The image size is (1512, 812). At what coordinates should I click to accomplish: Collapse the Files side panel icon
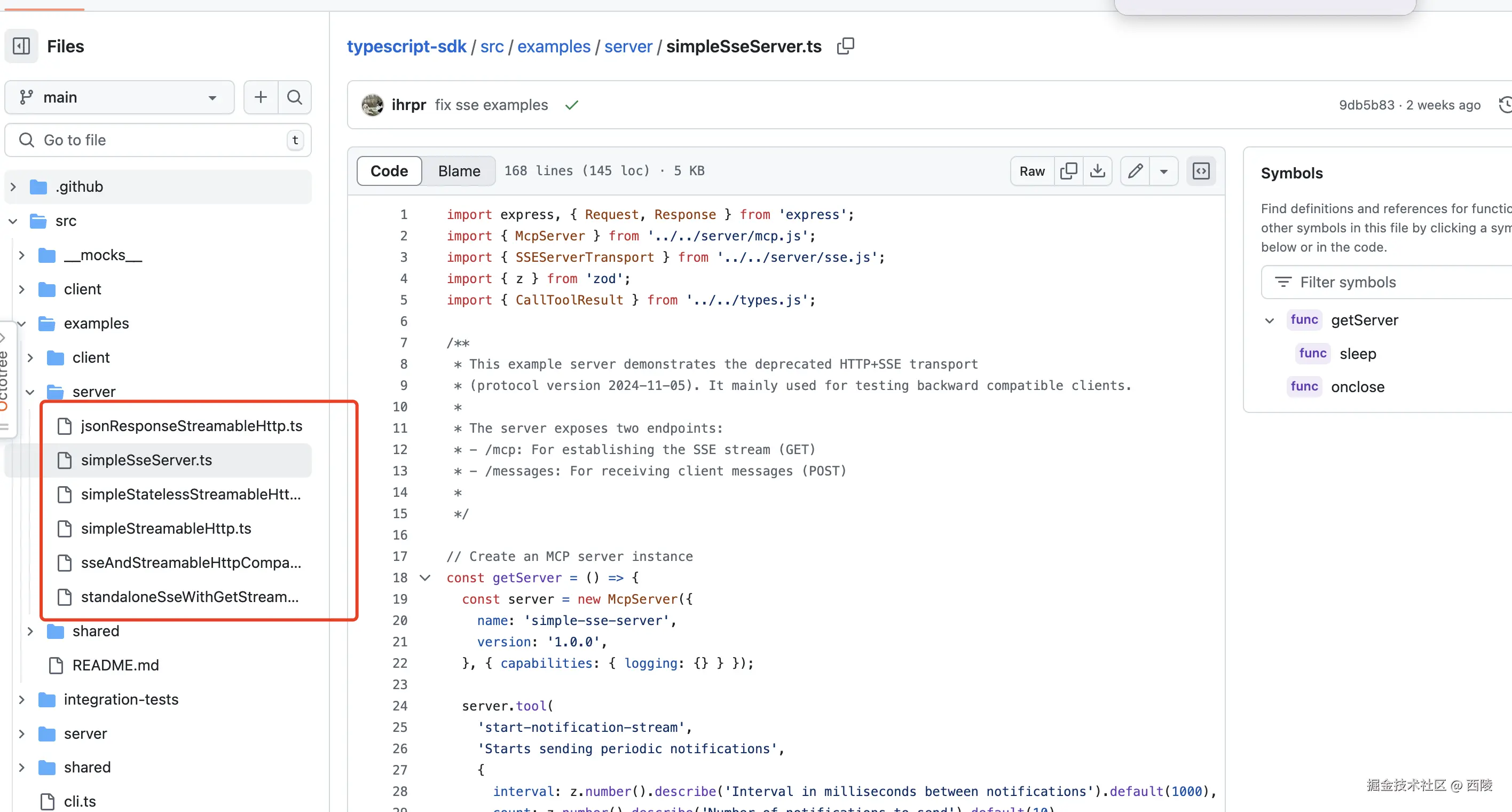point(22,46)
